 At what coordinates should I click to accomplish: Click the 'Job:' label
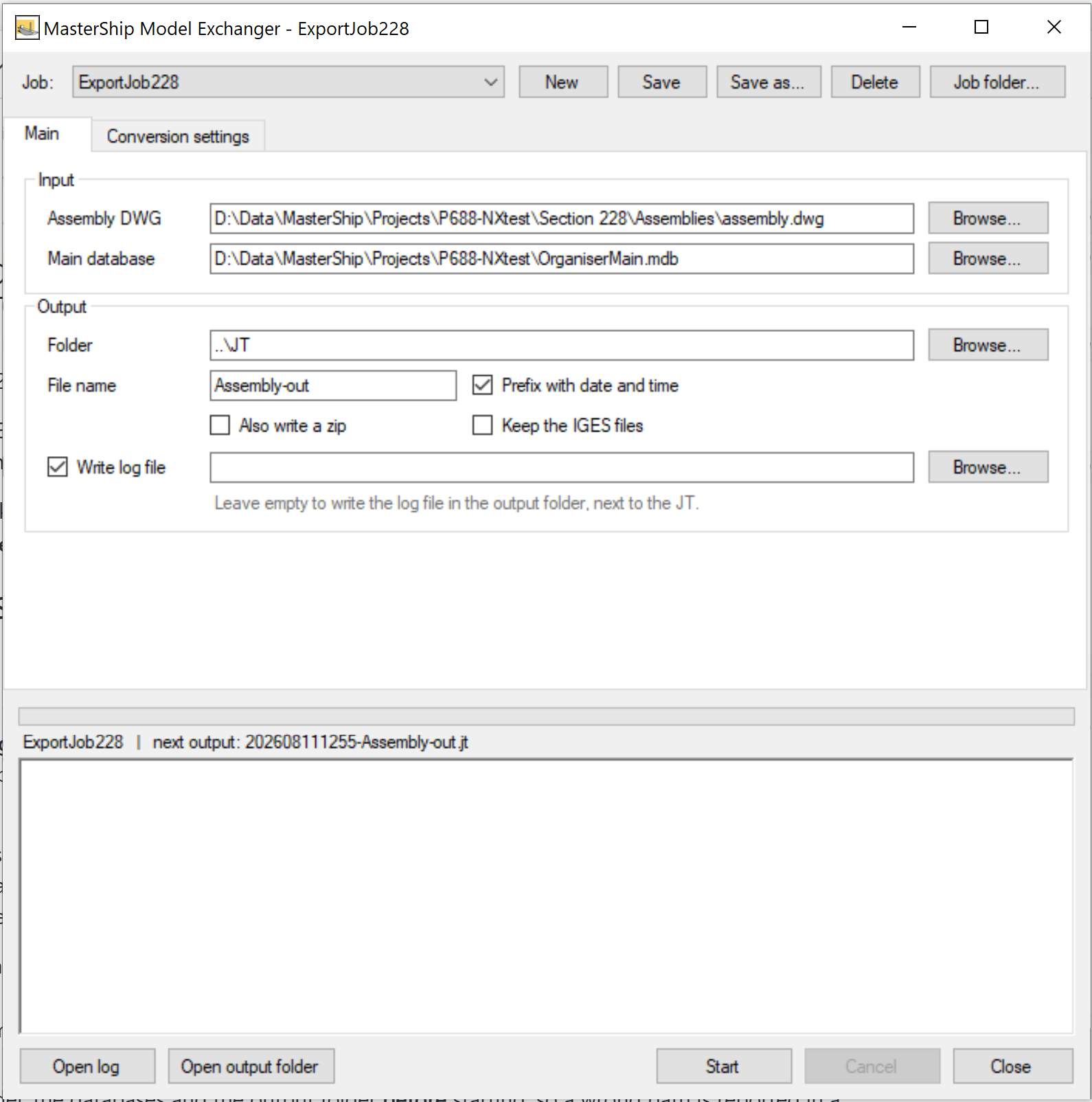point(38,82)
